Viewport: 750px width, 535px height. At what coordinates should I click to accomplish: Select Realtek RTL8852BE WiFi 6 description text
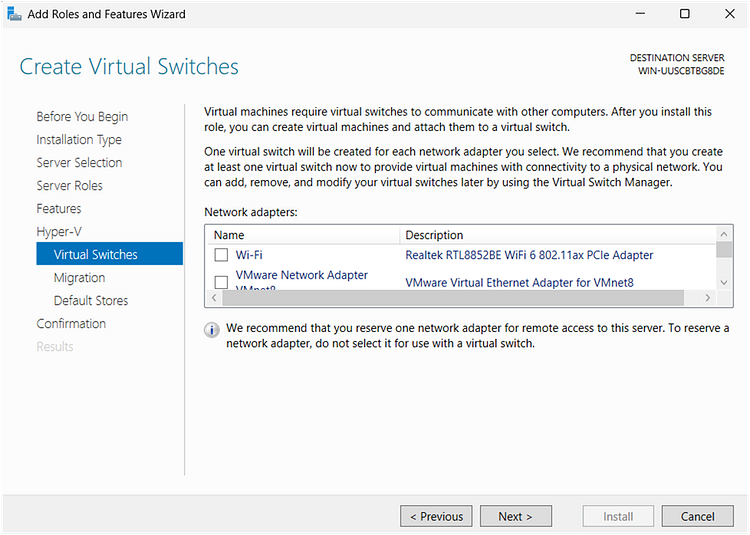(529, 255)
